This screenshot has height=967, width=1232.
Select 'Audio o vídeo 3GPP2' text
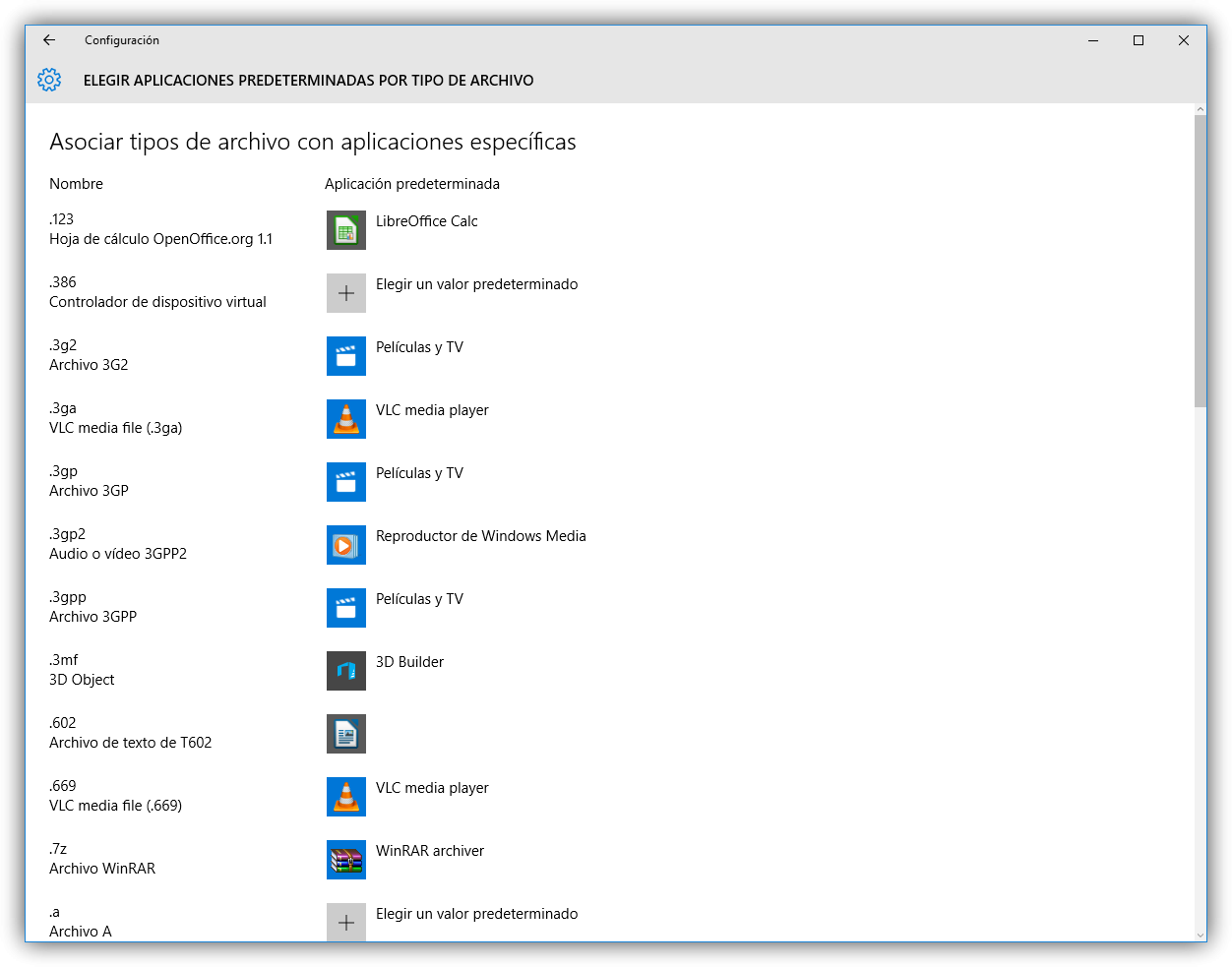(x=118, y=554)
